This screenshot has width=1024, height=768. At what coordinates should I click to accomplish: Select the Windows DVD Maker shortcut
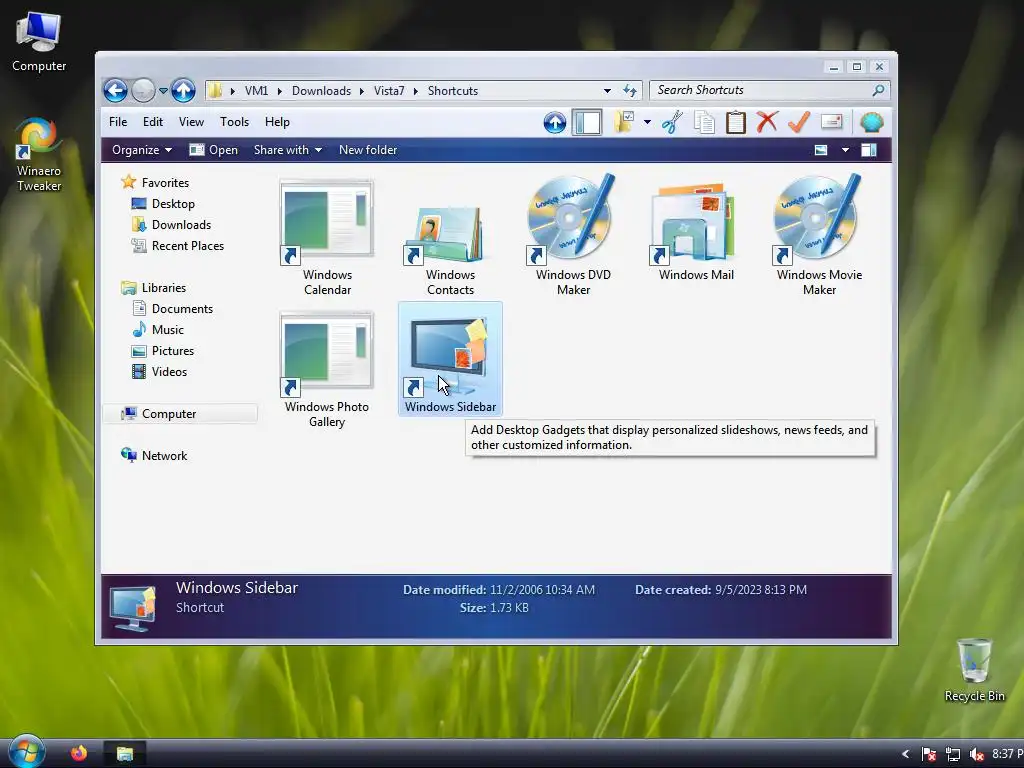(x=573, y=236)
